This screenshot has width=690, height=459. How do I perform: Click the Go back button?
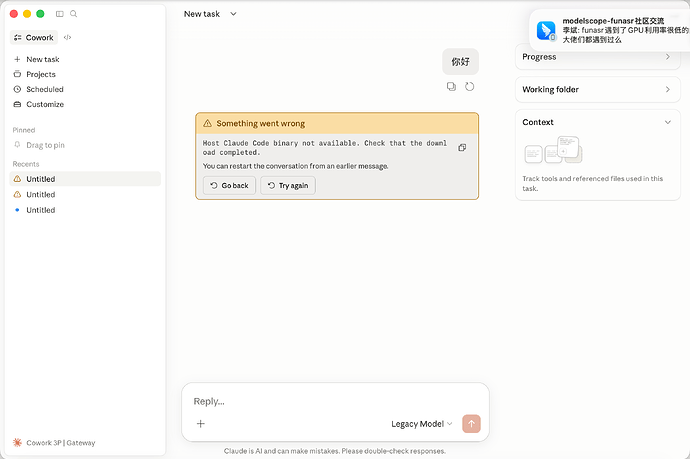tap(229, 185)
